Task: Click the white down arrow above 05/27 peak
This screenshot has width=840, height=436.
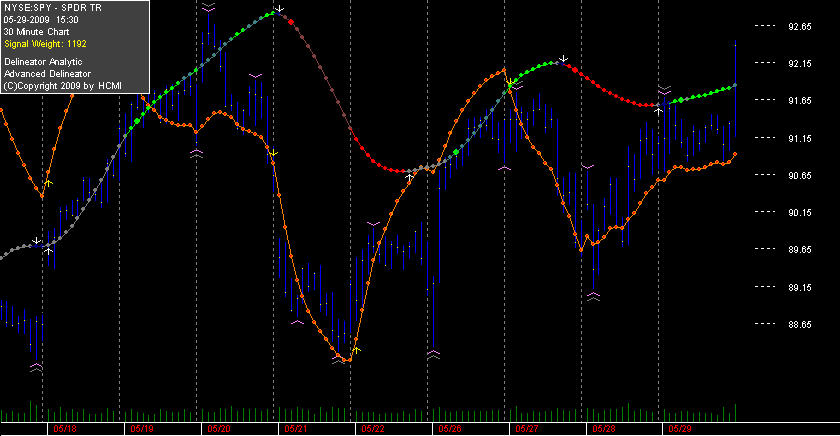Action: (x=564, y=58)
